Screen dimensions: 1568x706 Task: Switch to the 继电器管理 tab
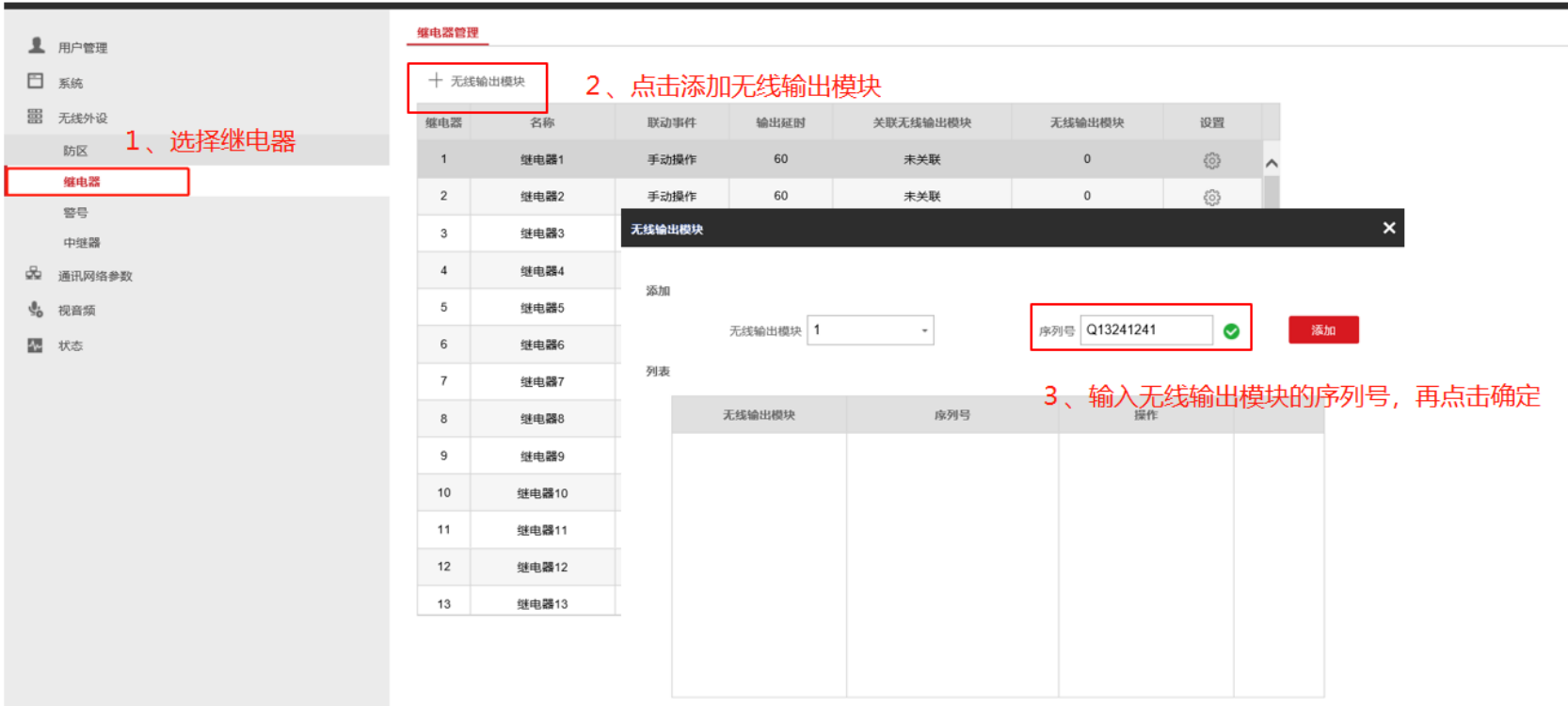448,33
